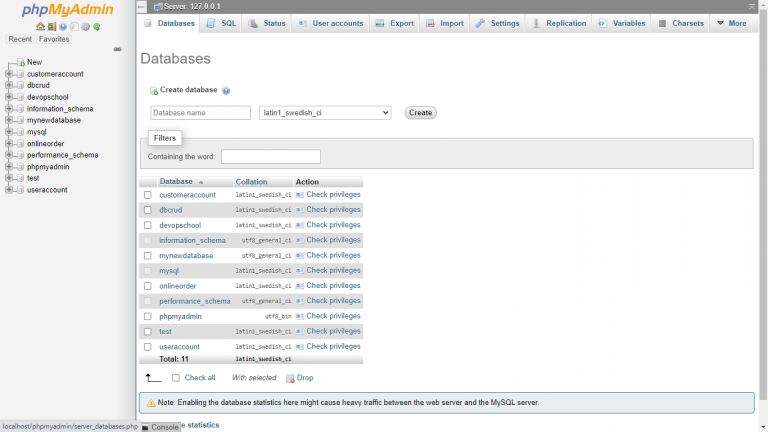
Task: Click the sort arrow in Database column
Action: coord(201,182)
